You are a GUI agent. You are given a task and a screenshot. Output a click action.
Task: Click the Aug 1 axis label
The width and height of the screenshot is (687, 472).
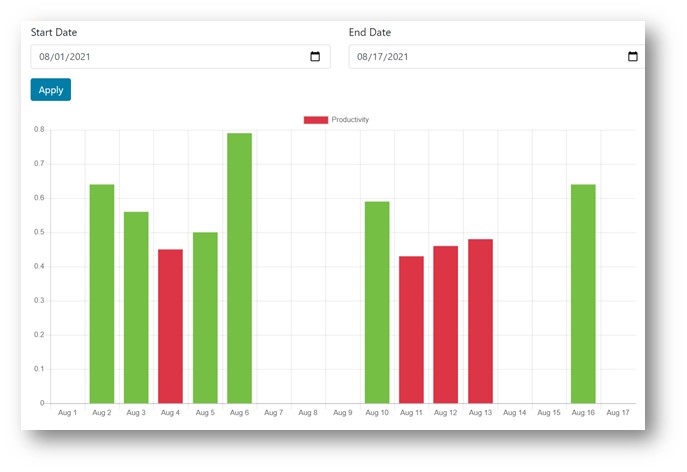click(68, 412)
